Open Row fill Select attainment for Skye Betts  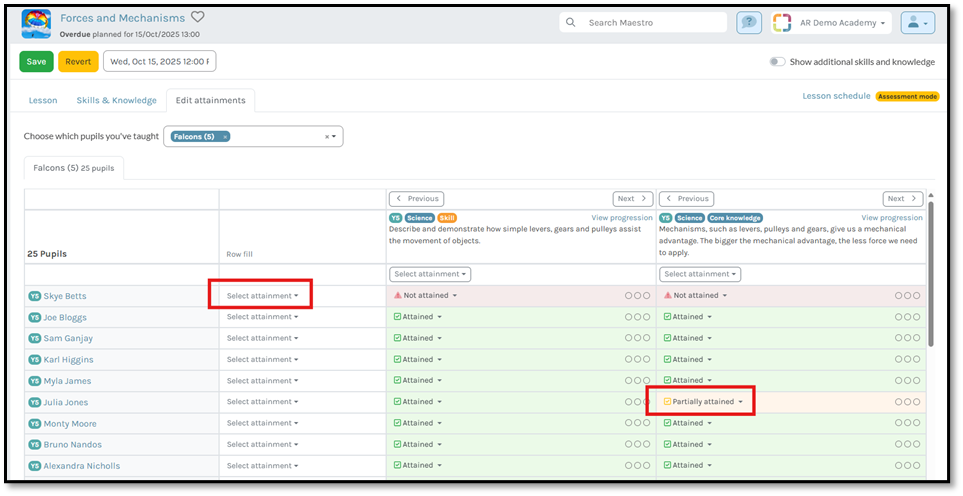point(262,296)
